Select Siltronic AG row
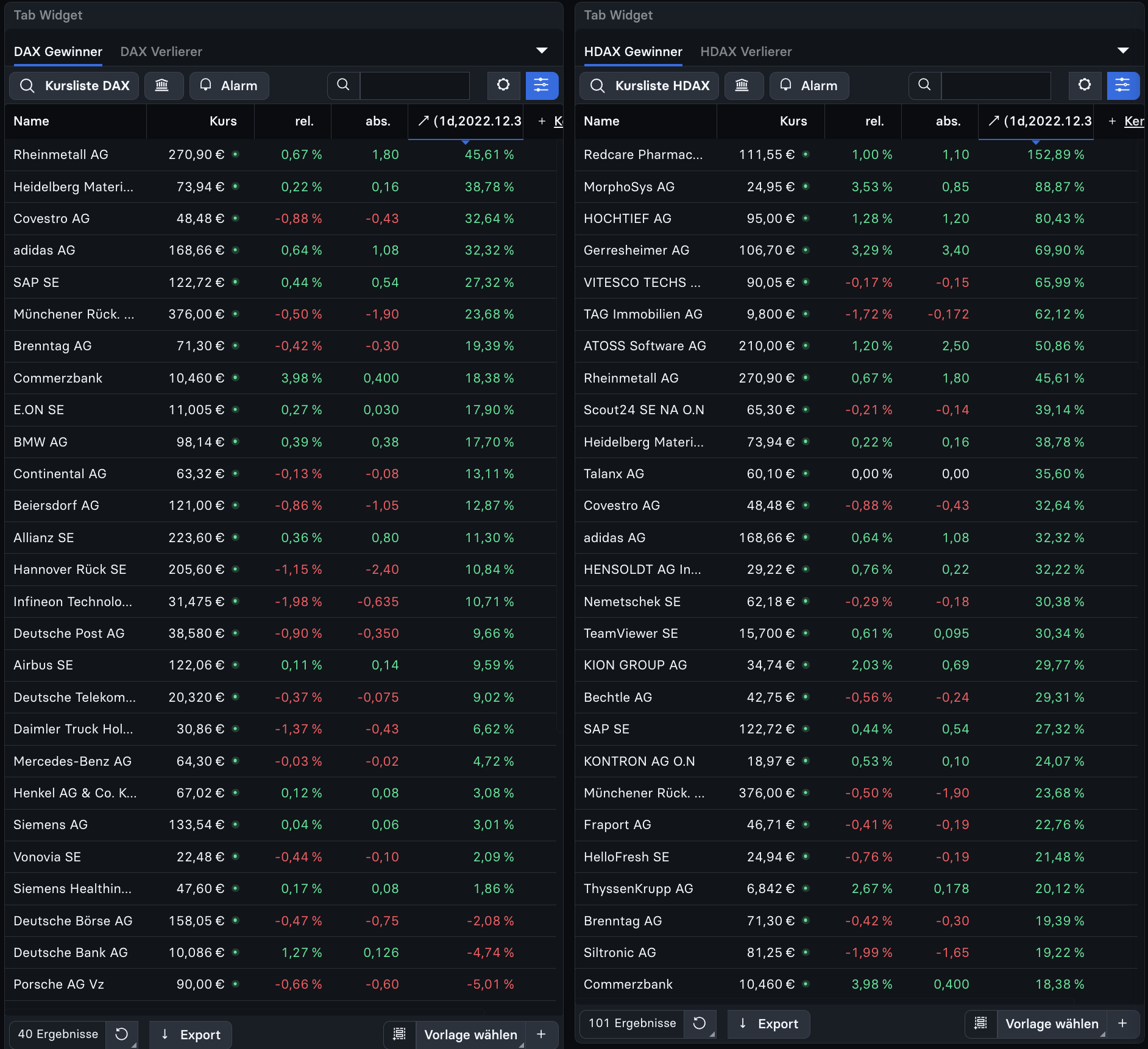The image size is (1148, 1049). [856, 953]
